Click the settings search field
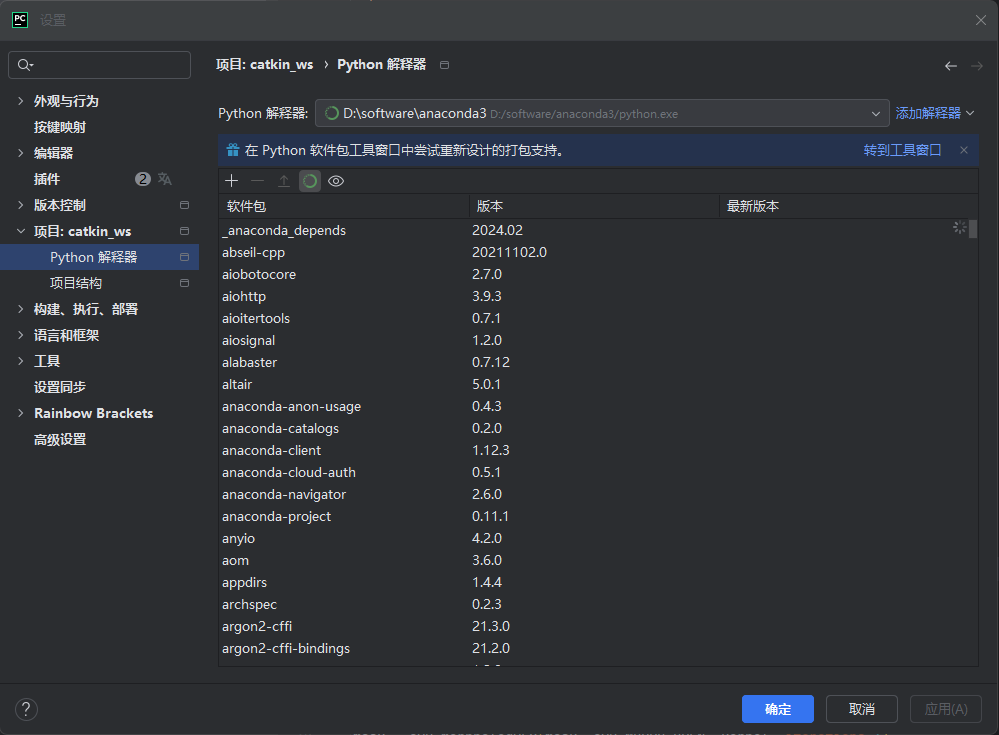The image size is (999, 735). (100, 65)
